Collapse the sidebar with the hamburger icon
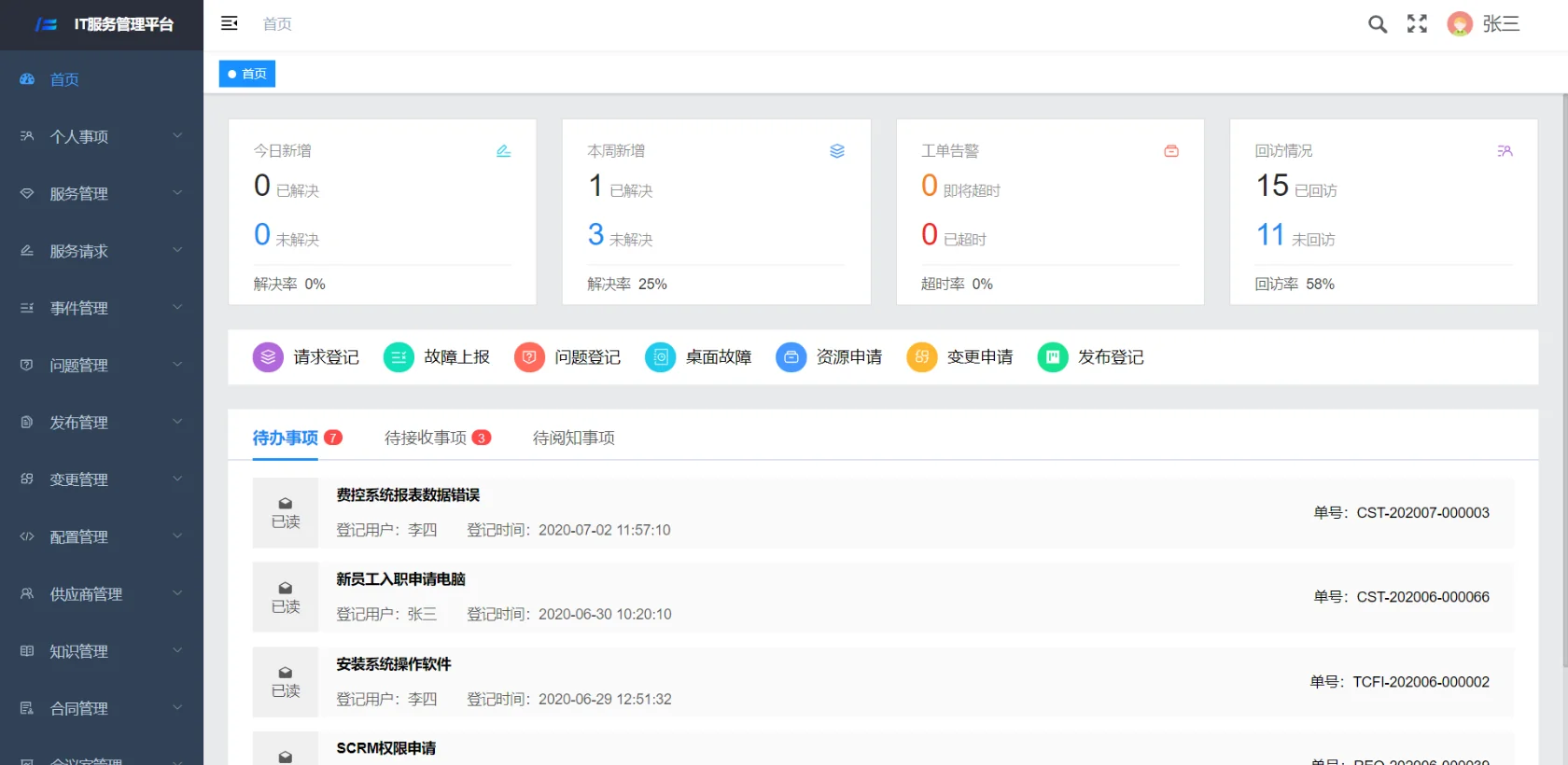The image size is (1568, 765). click(230, 23)
